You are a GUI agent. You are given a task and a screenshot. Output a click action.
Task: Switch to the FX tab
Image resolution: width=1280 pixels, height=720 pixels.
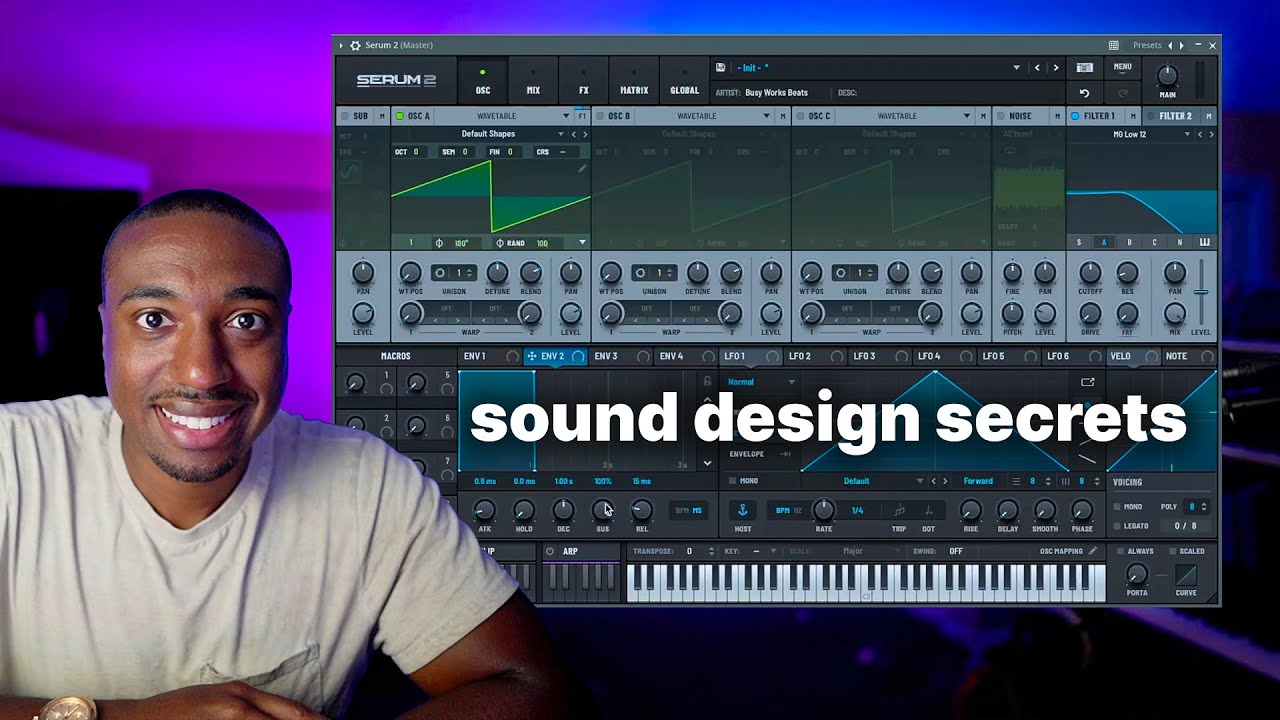(x=584, y=82)
